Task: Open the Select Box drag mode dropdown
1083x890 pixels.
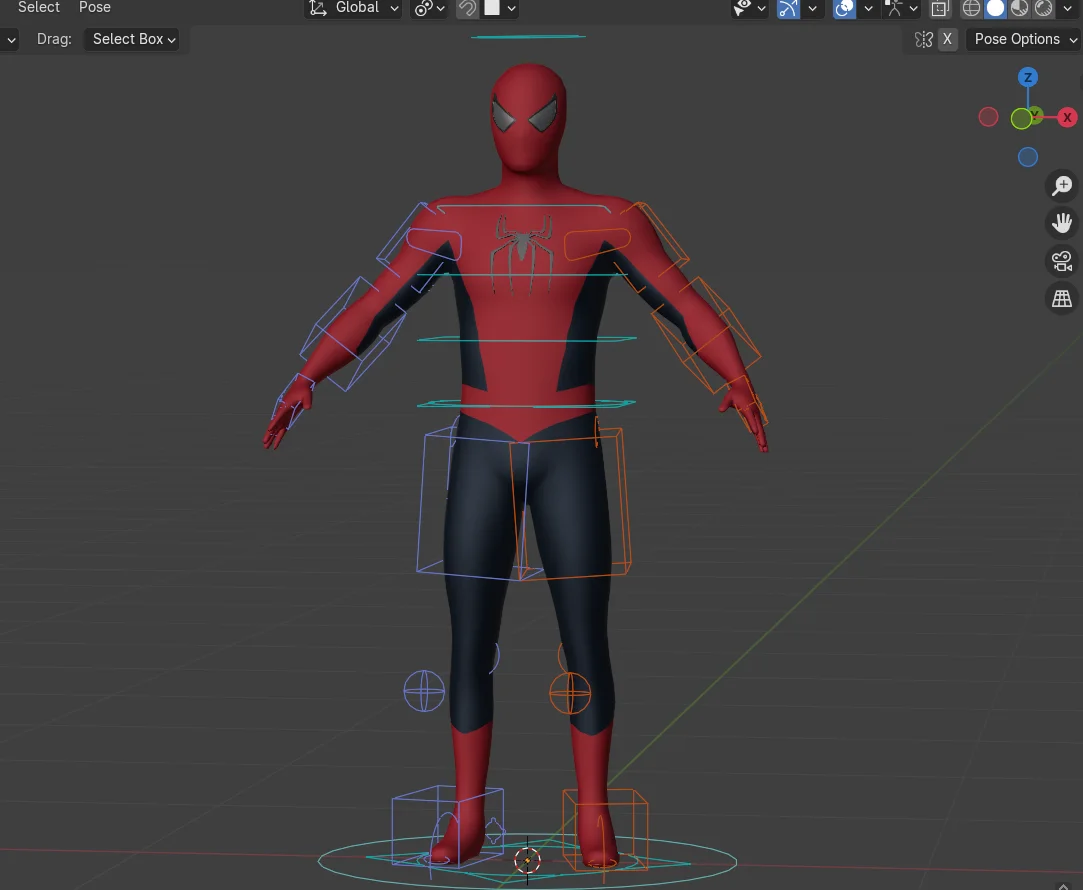Action: [133, 39]
